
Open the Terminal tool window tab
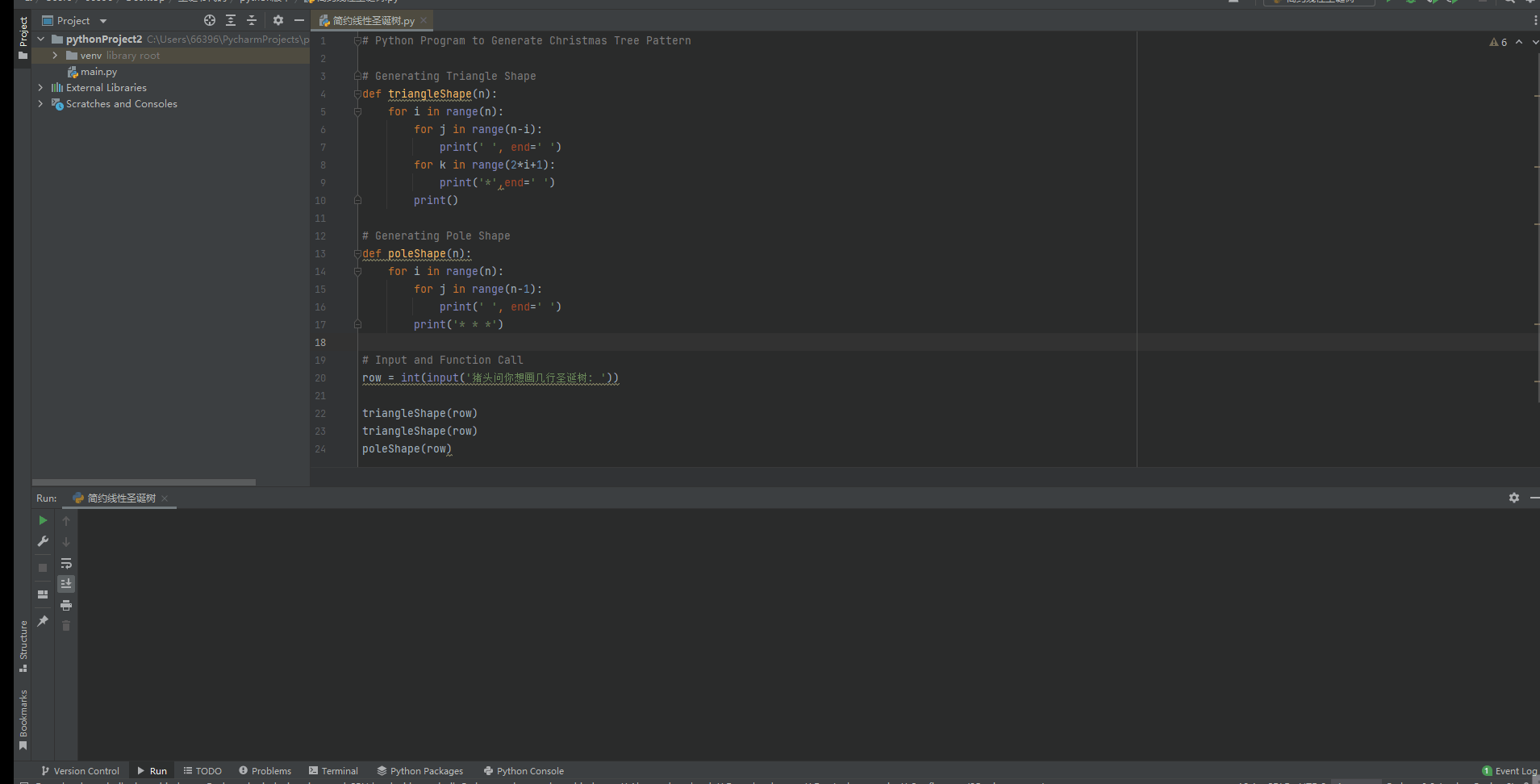pos(333,771)
